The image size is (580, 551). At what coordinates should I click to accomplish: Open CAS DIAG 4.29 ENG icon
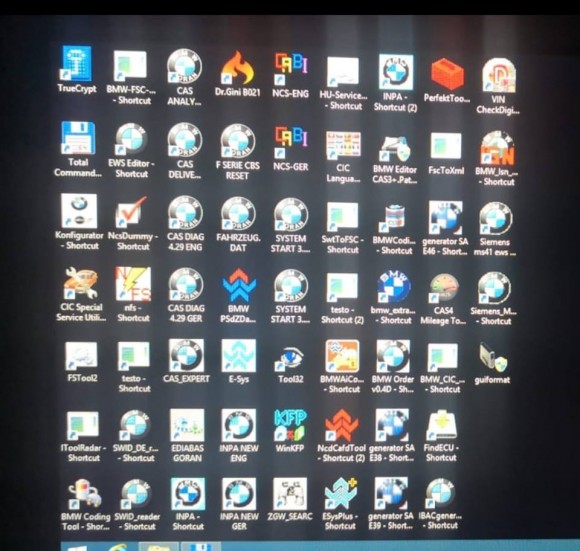coord(185,214)
